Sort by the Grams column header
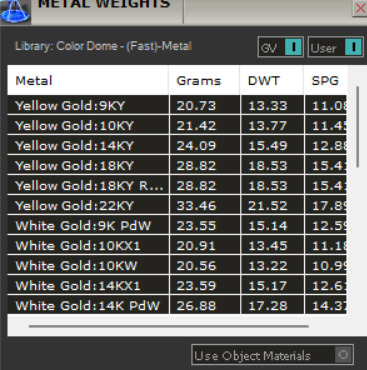Viewport: 367px width, 370px height. pos(204,80)
